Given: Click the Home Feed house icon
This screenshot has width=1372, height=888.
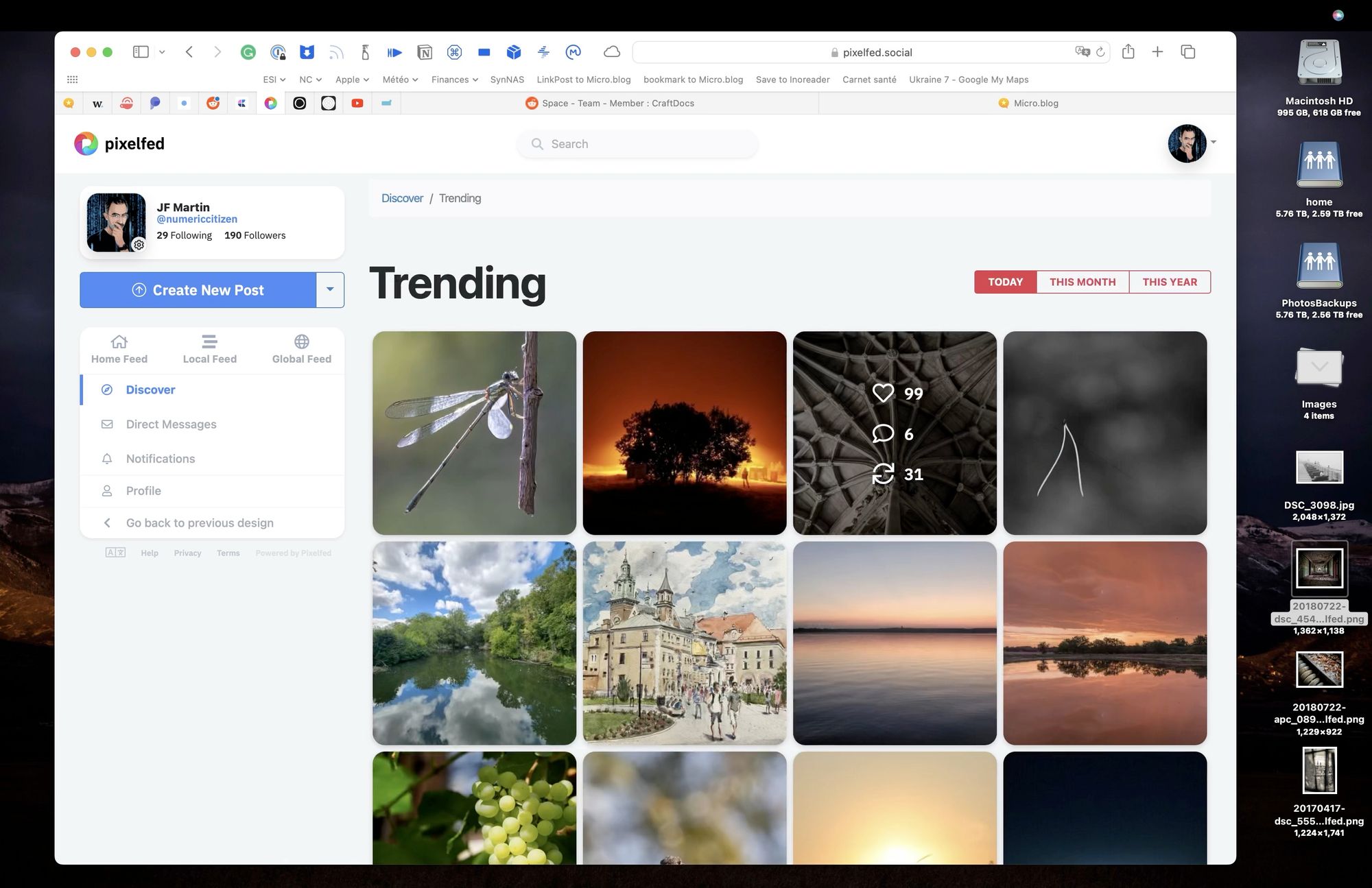Looking at the screenshot, I should click(119, 341).
